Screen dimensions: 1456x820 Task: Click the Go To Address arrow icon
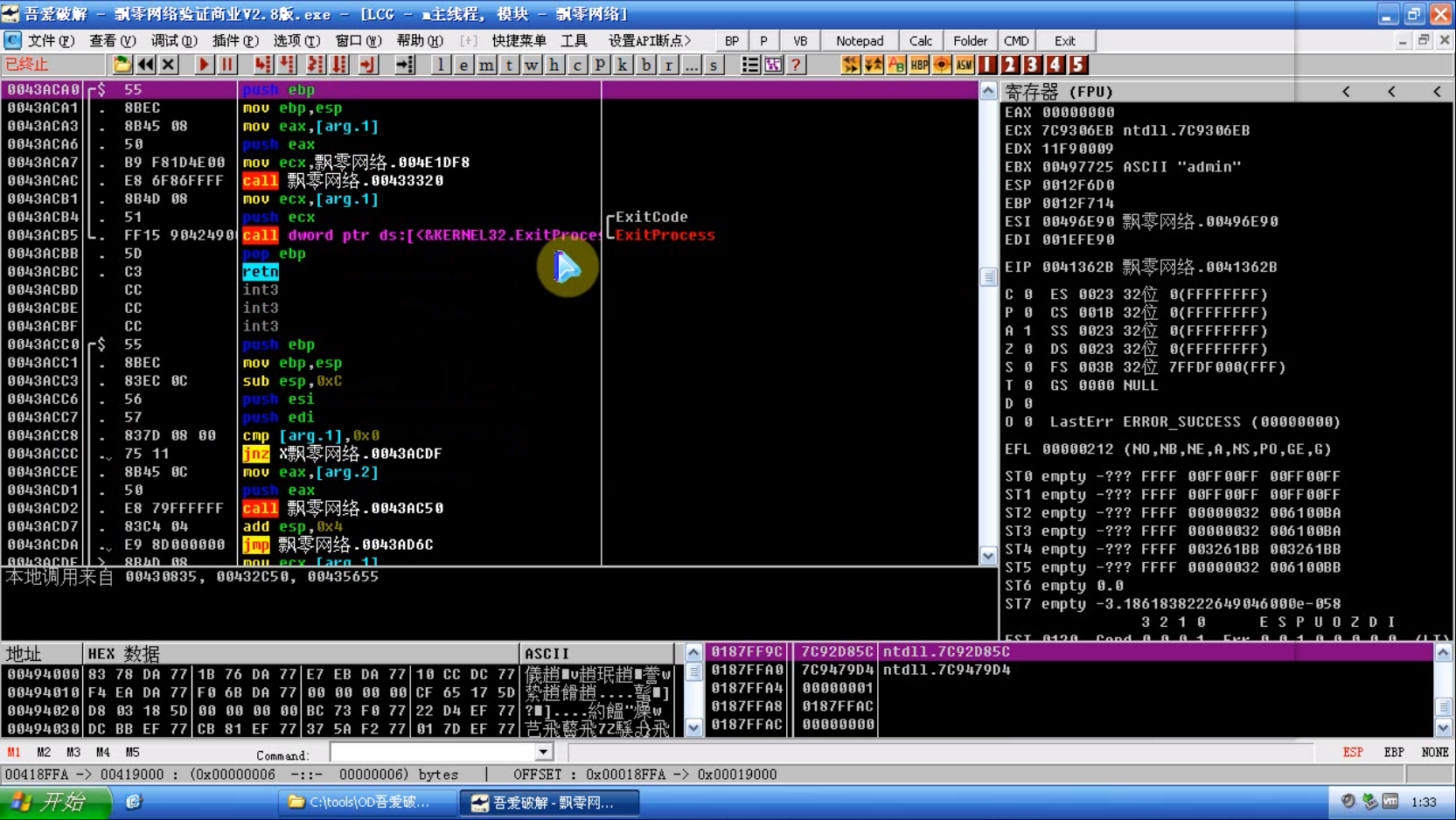click(405, 65)
